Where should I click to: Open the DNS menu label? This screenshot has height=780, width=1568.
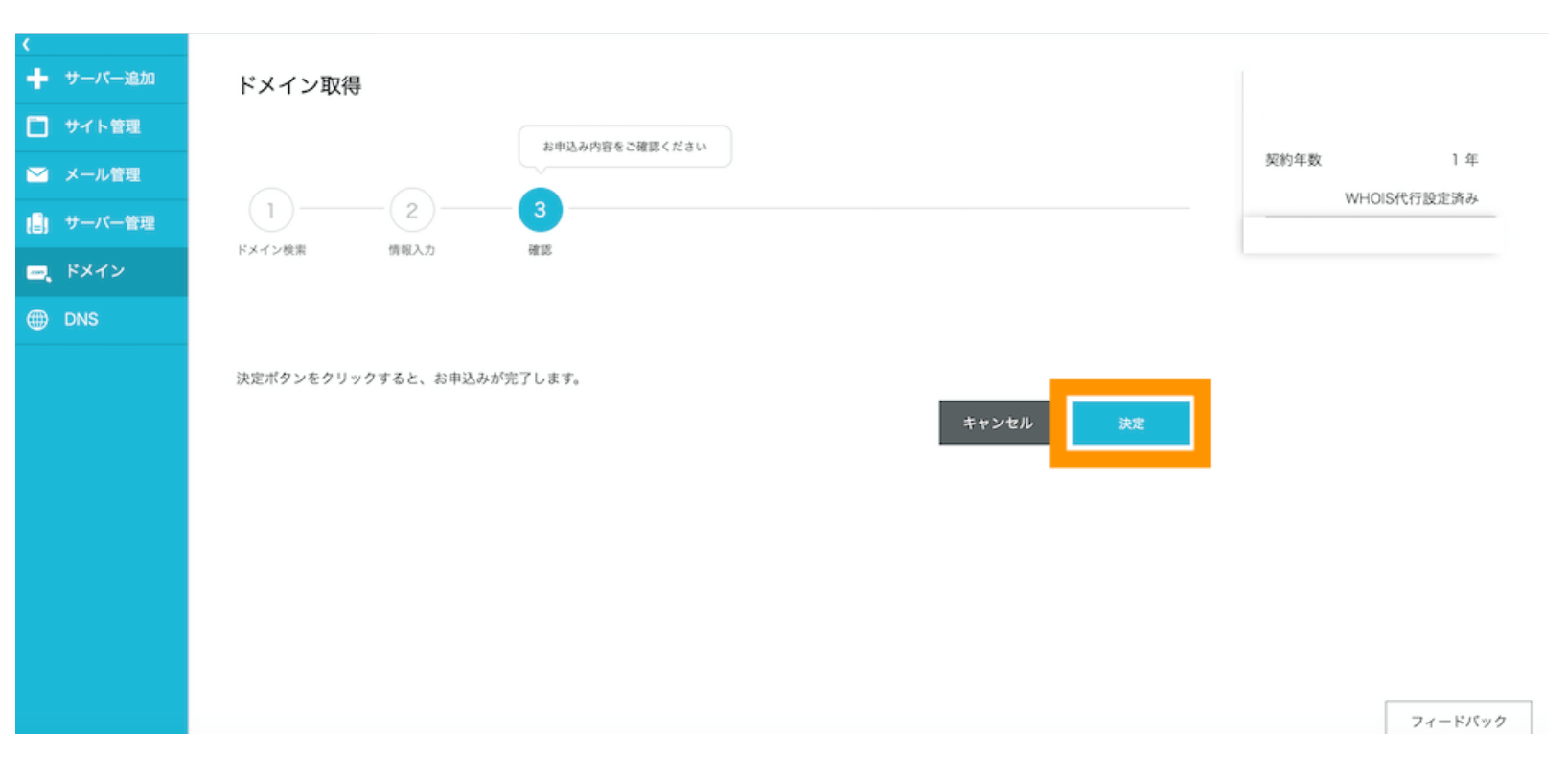coord(81,320)
